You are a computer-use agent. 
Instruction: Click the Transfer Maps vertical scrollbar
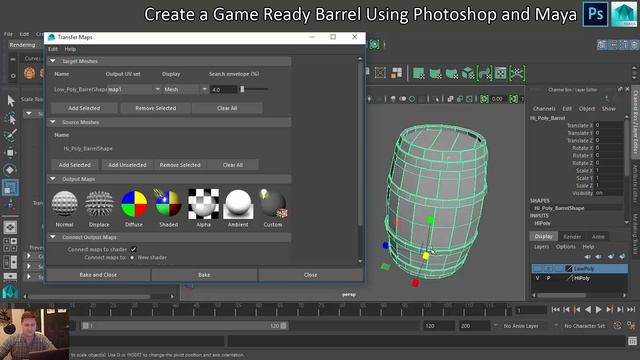pos(360,143)
